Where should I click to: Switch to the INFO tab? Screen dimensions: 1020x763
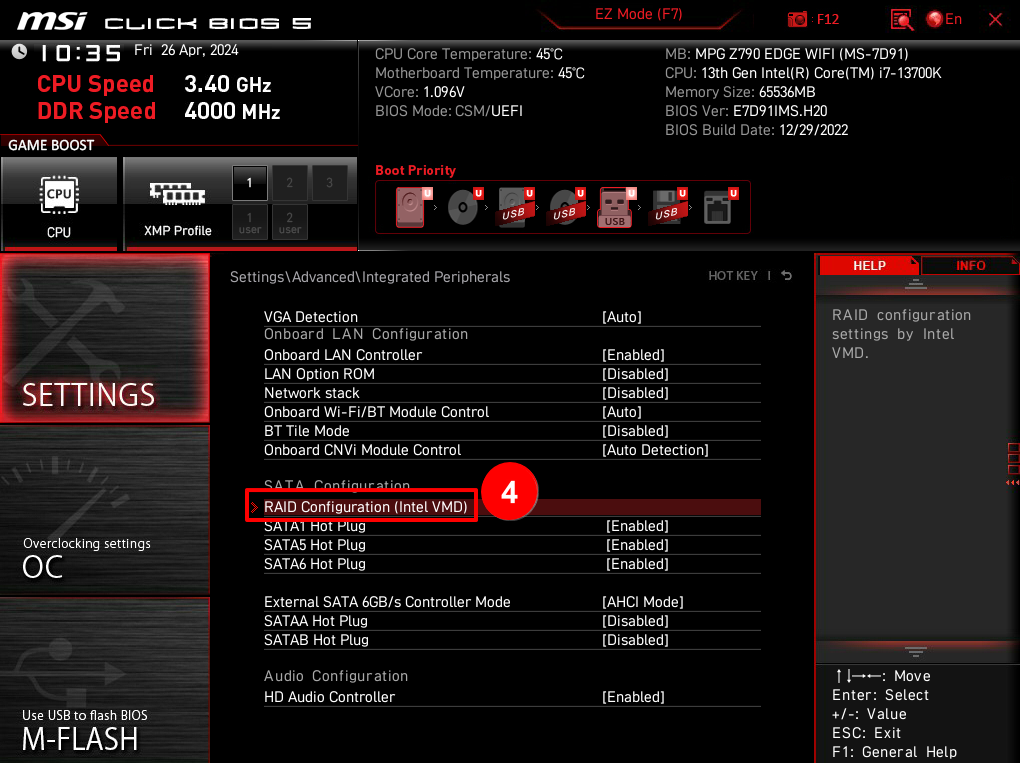click(969, 265)
